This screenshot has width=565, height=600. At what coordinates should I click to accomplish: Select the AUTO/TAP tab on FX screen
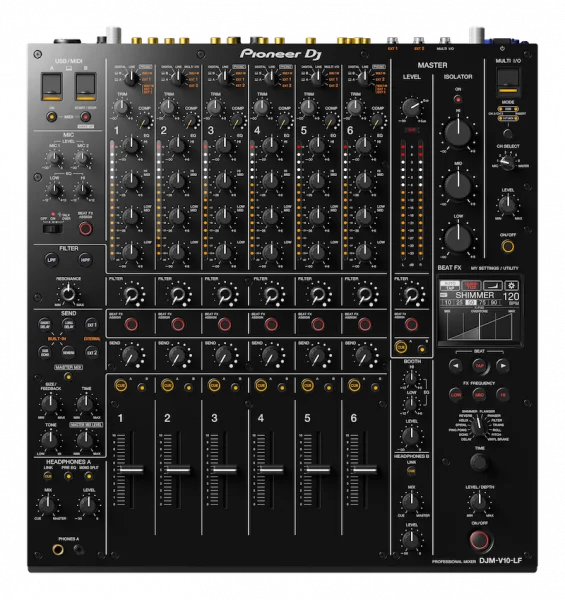449,285
